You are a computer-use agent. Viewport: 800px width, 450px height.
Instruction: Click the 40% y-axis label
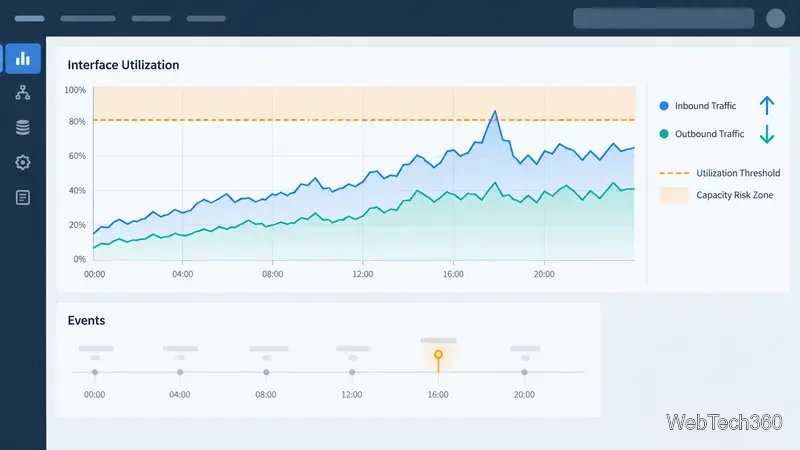pos(78,190)
